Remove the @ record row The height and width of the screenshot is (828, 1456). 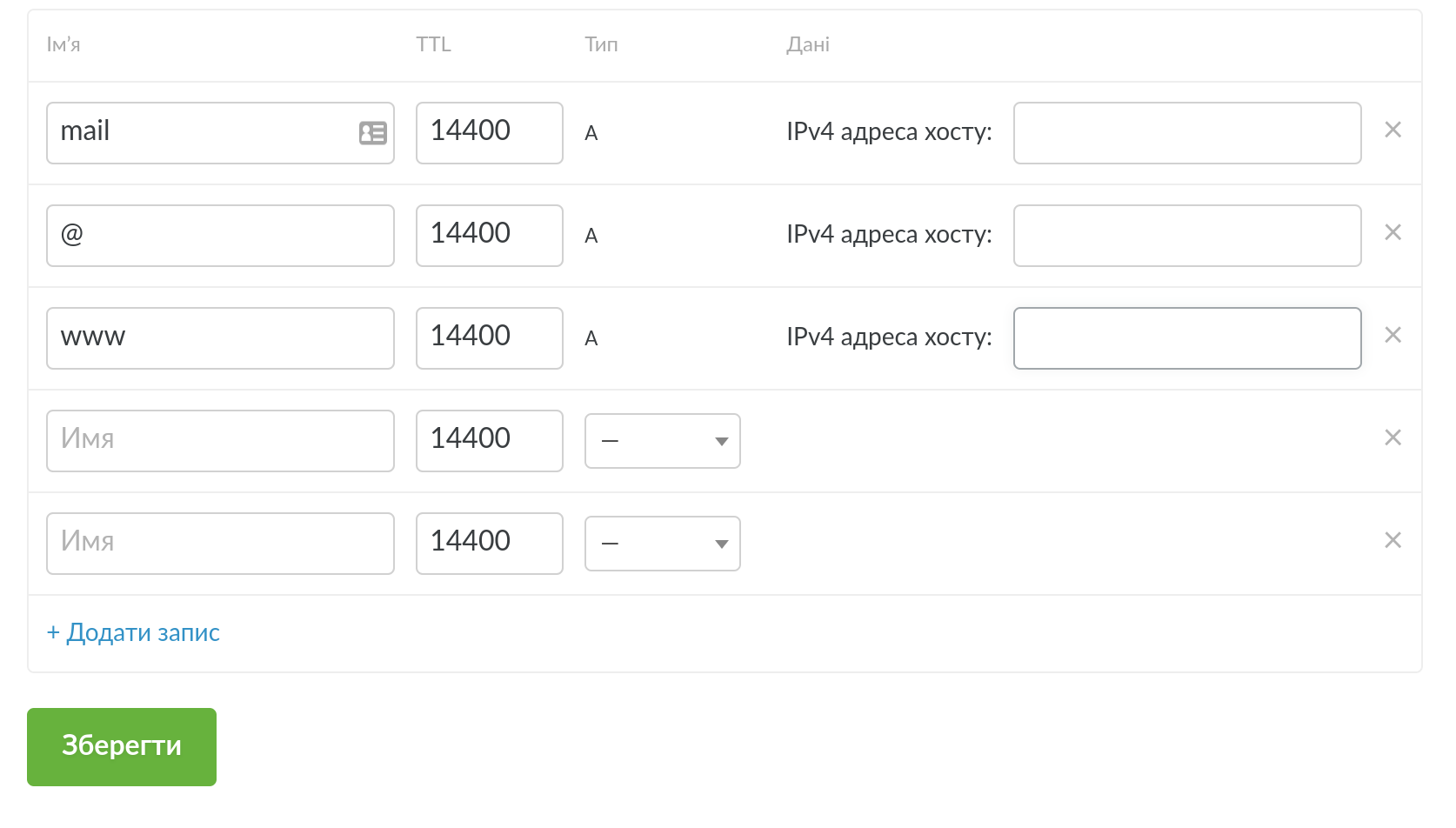1393,233
